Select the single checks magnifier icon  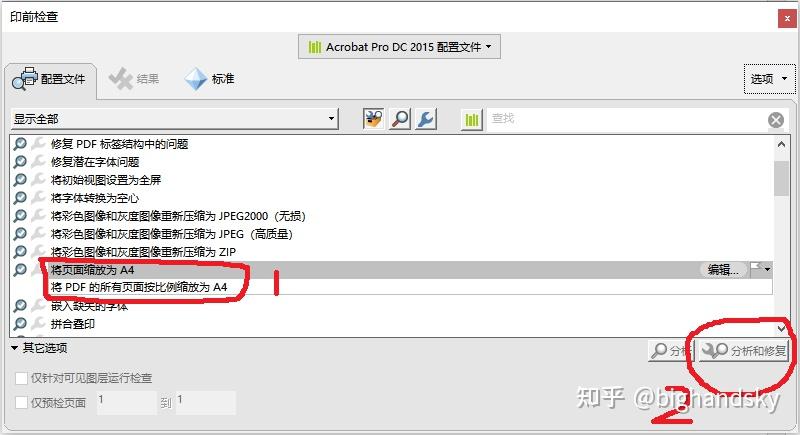(400, 119)
